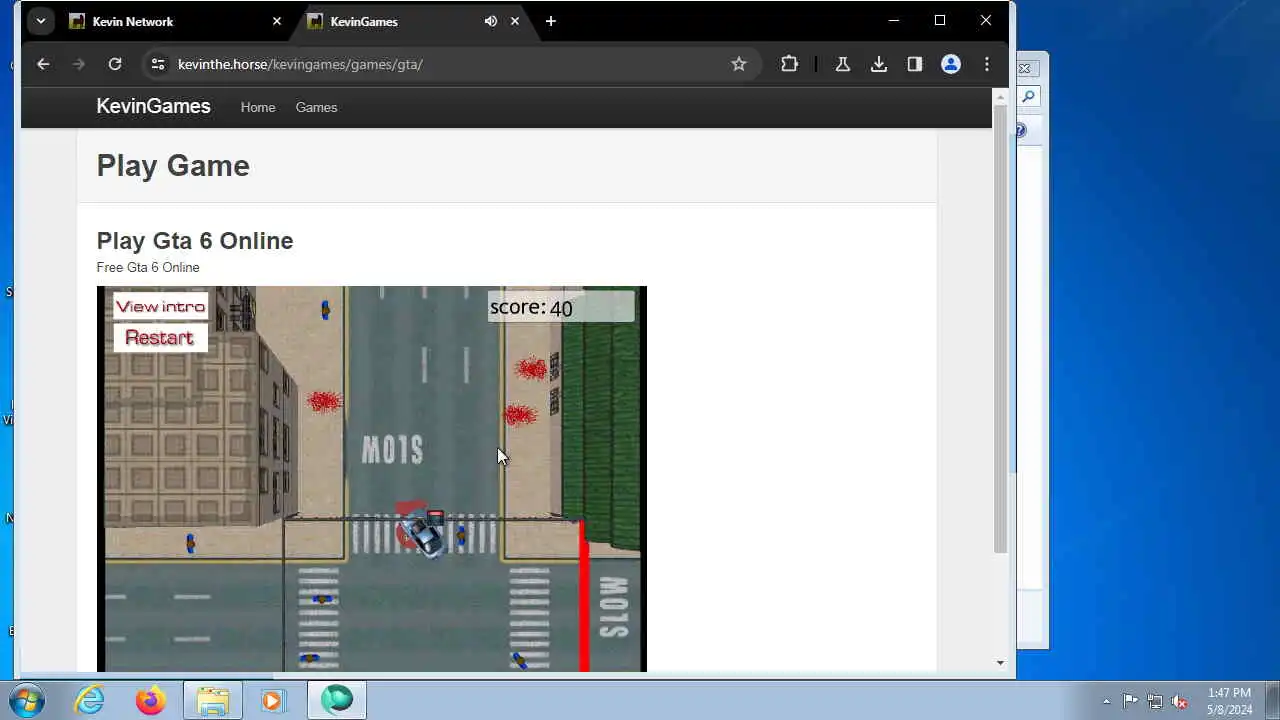Toggle the Chrome side panel
The image size is (1280, 720).
(914, 64)
